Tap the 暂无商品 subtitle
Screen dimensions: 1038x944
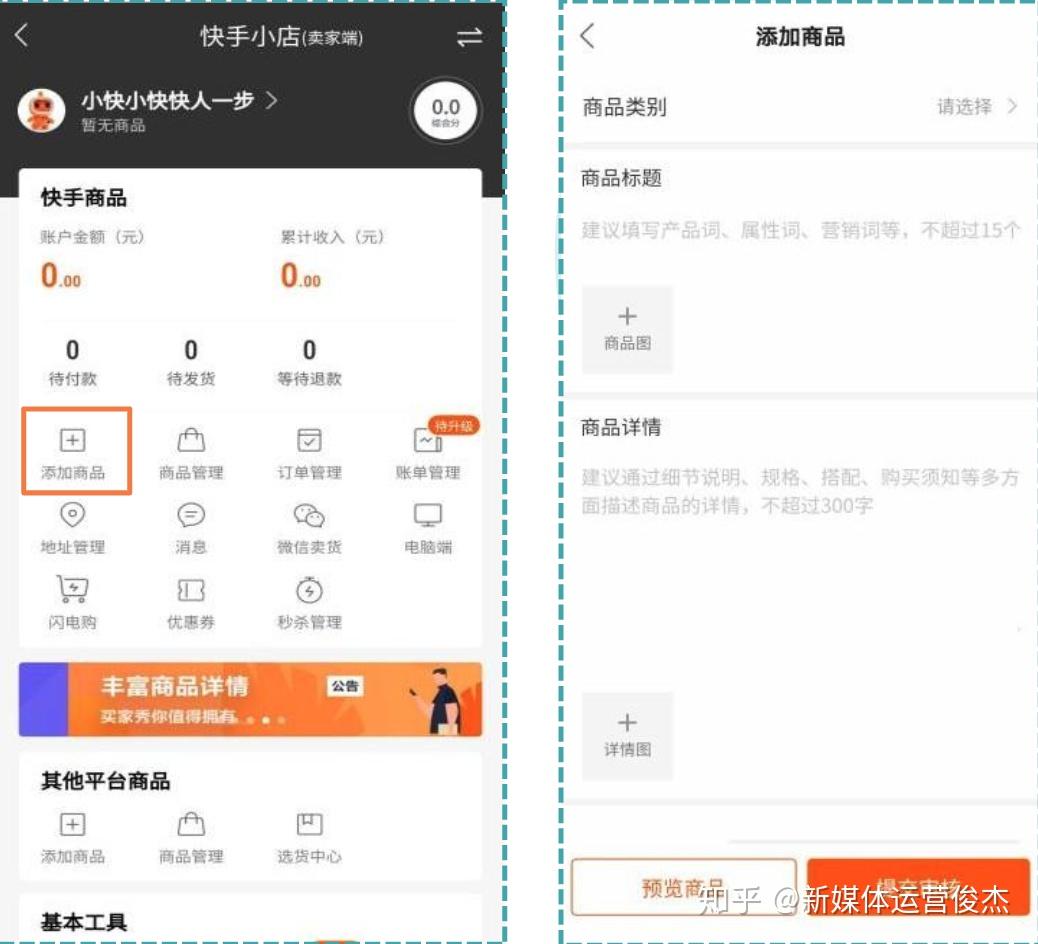pos(113,125)
